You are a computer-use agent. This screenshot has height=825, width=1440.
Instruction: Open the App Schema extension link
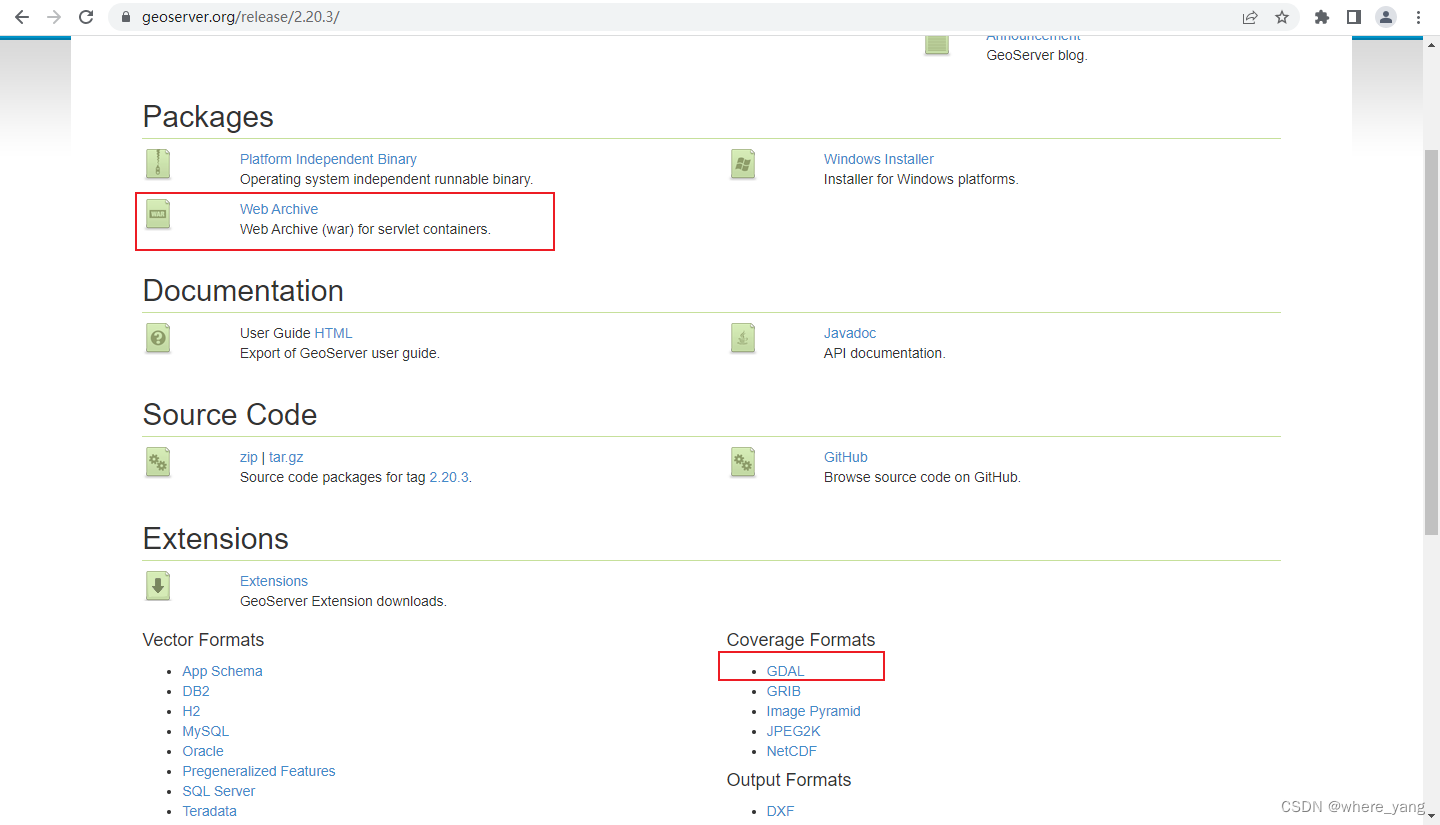pyautogui.click(x=222, y=671)
